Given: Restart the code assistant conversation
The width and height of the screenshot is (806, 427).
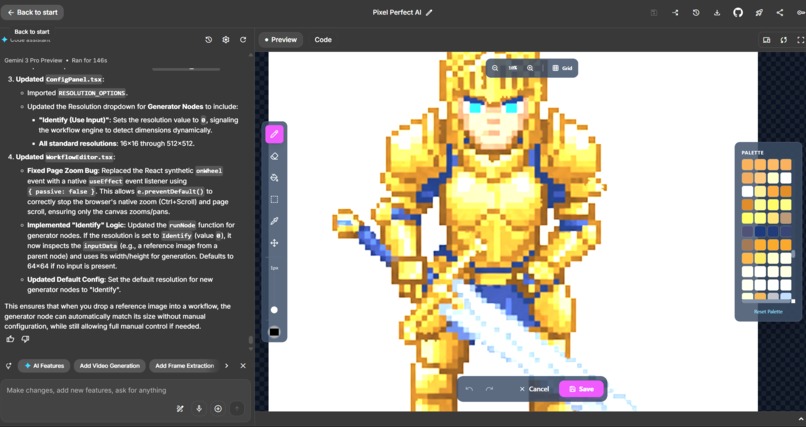Looking at the screenshot, I should click(x=243, y=40).
